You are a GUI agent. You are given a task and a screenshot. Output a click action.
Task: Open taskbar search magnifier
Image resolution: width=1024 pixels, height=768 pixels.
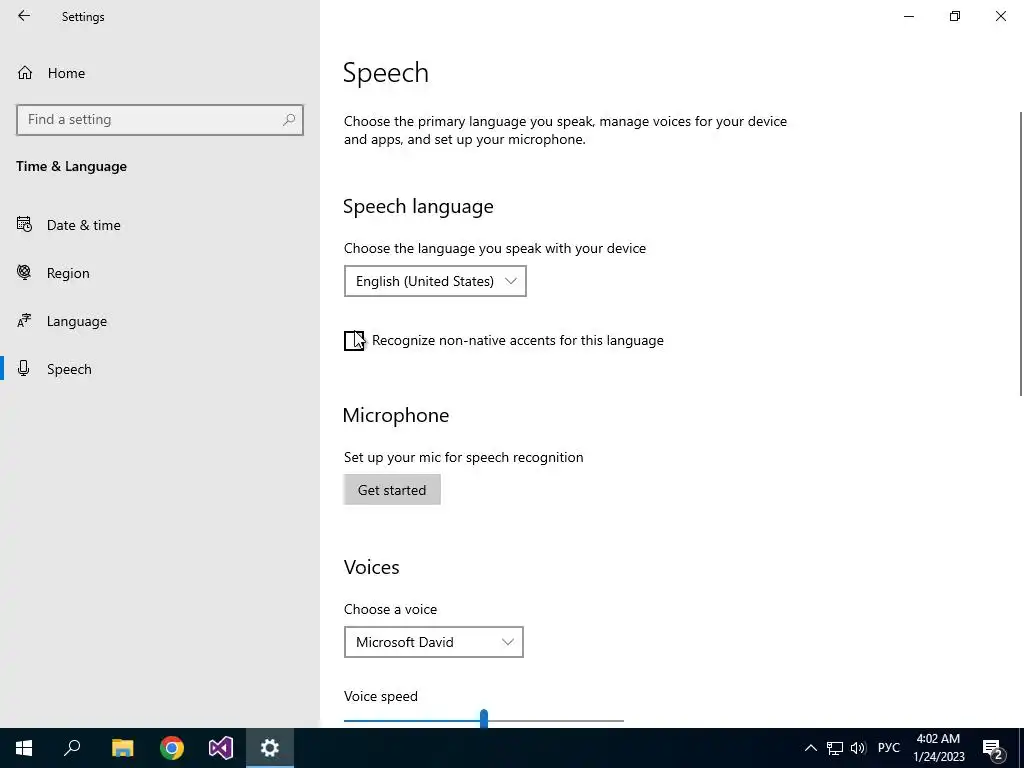coord(72,748)
